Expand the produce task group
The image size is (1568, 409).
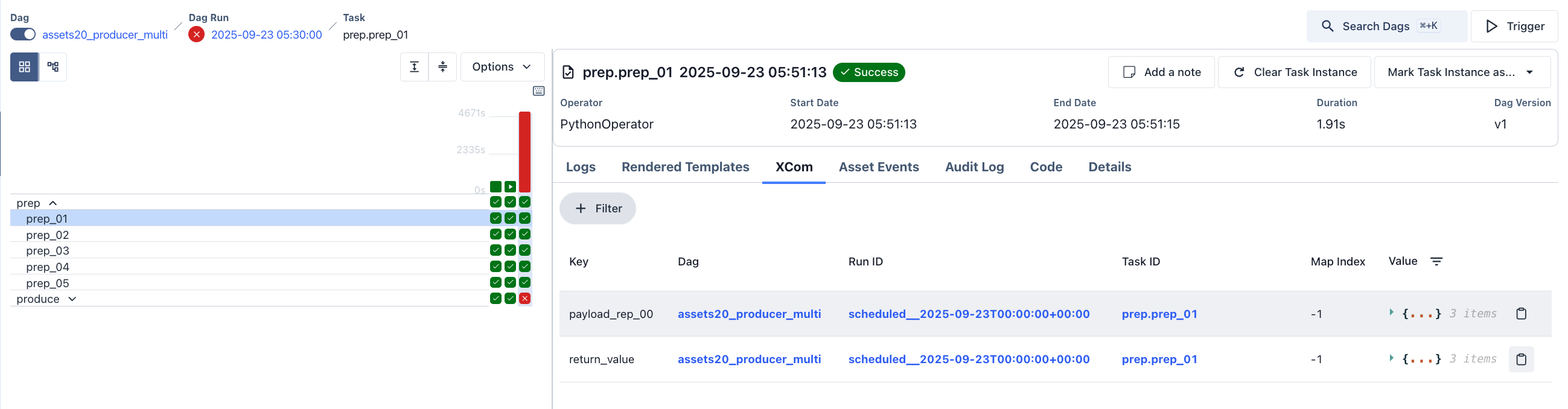point(72,299)
